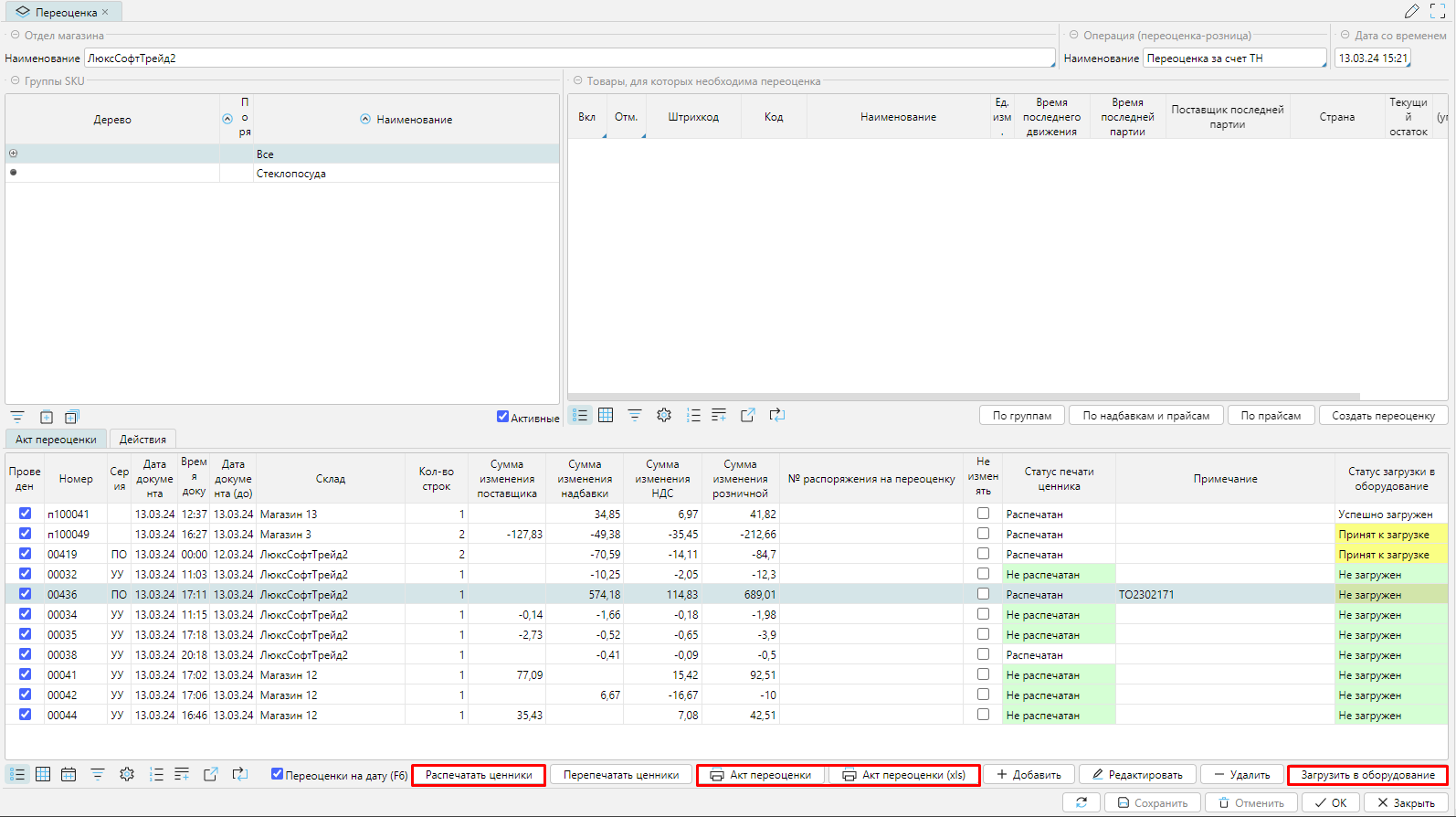The width and height of the screenshot is (1456, 817).
Task: Click the pencil edit icon at top right
Action: point(1411,11)
